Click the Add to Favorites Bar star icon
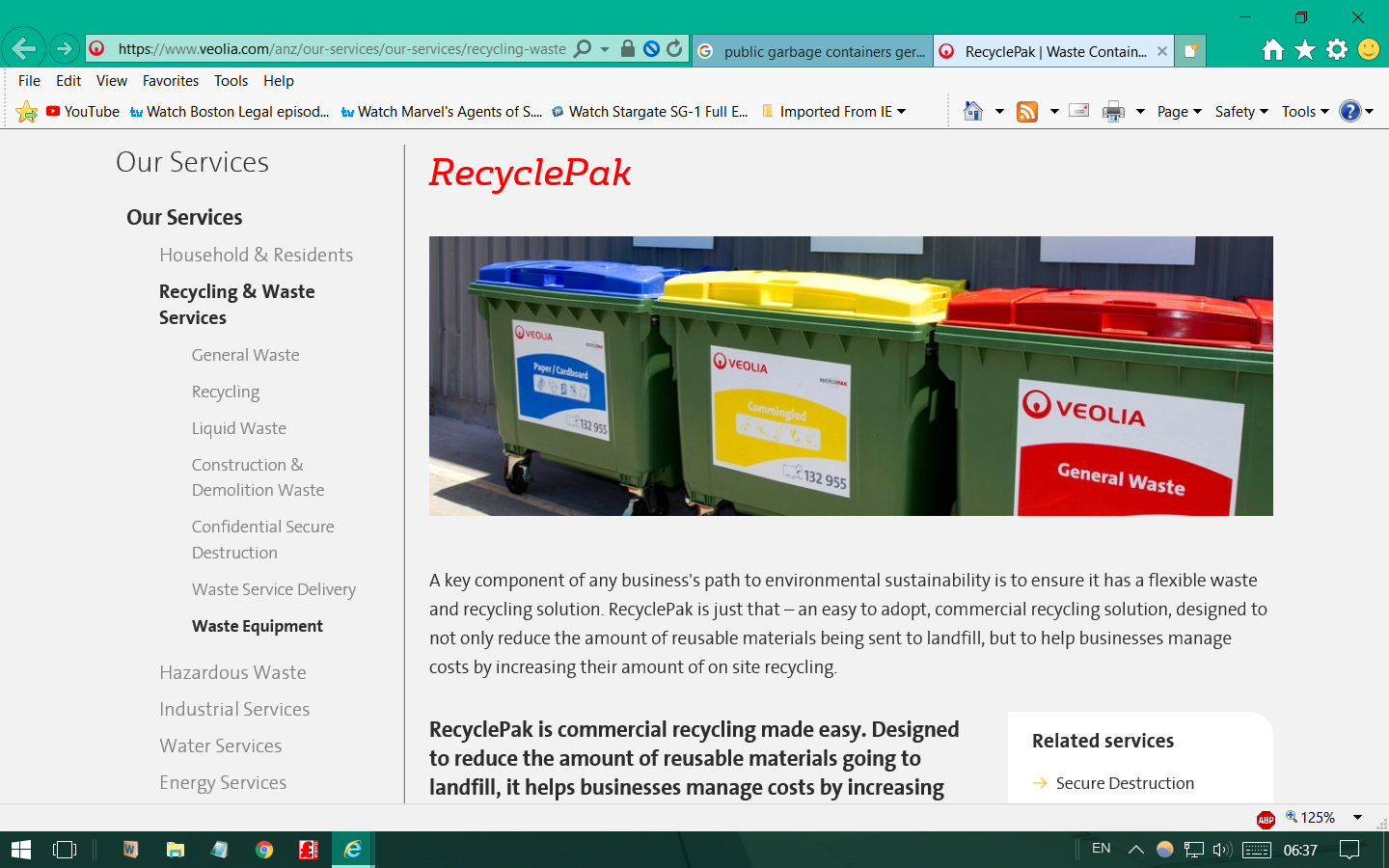Viewport: 1389px width, 868px height. click(26, 112)
